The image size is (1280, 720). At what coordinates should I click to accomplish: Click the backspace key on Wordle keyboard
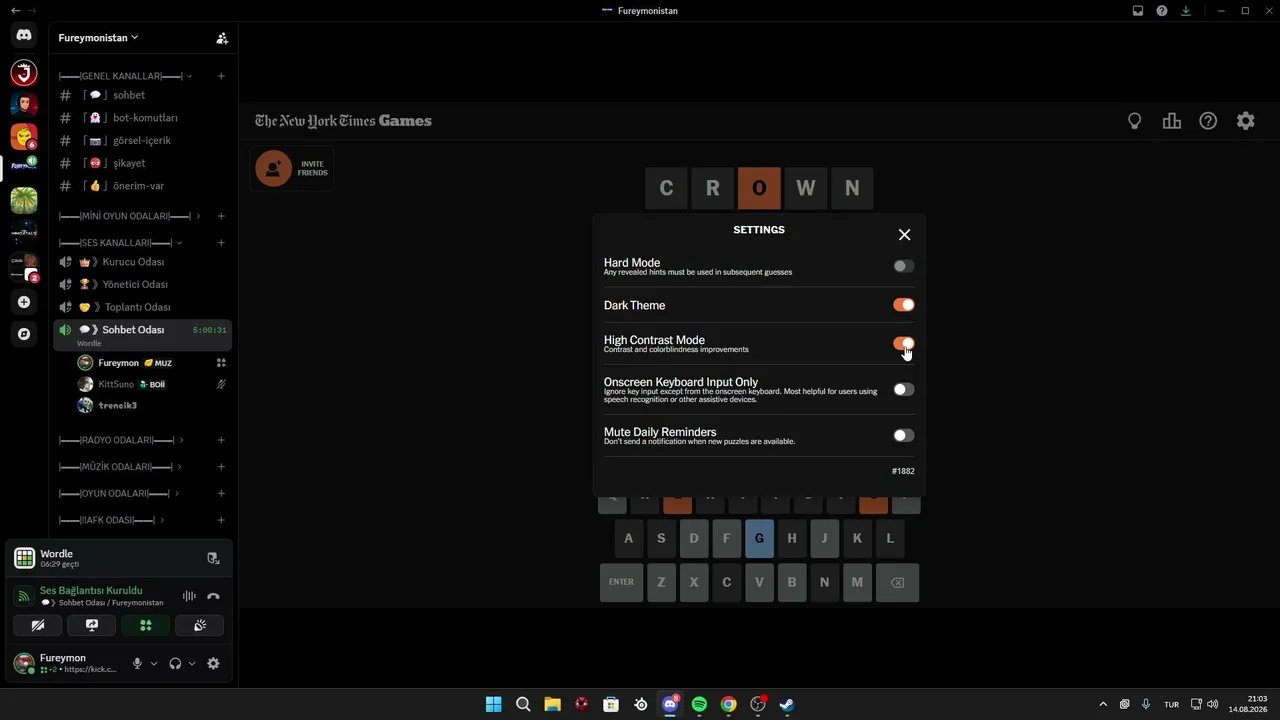click(x=897, y=583)
